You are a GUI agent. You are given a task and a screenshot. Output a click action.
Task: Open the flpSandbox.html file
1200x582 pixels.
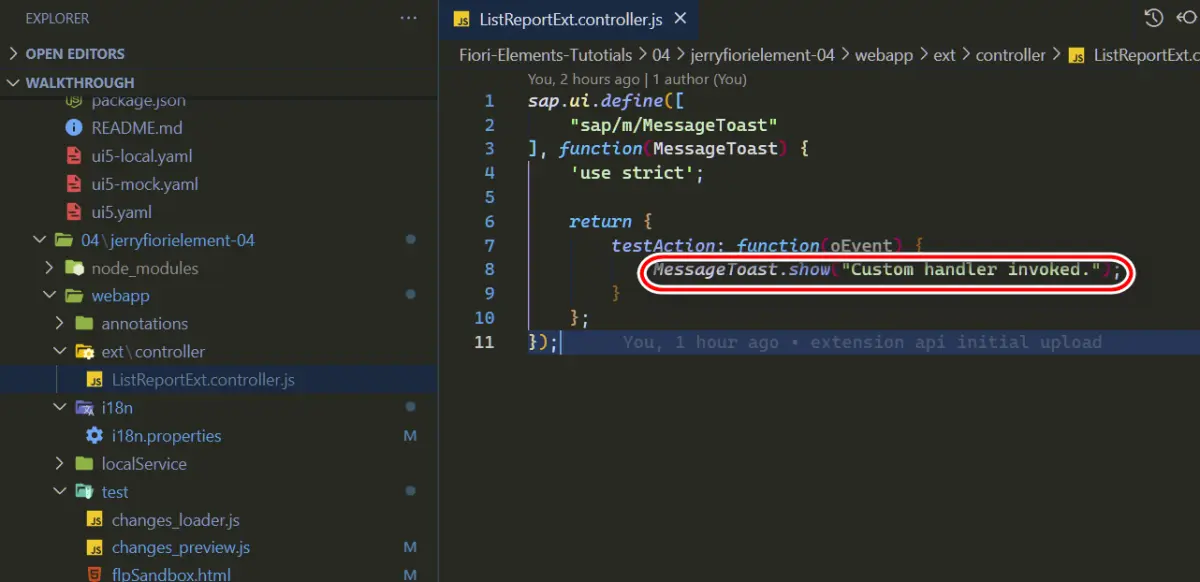pos(171,575)
